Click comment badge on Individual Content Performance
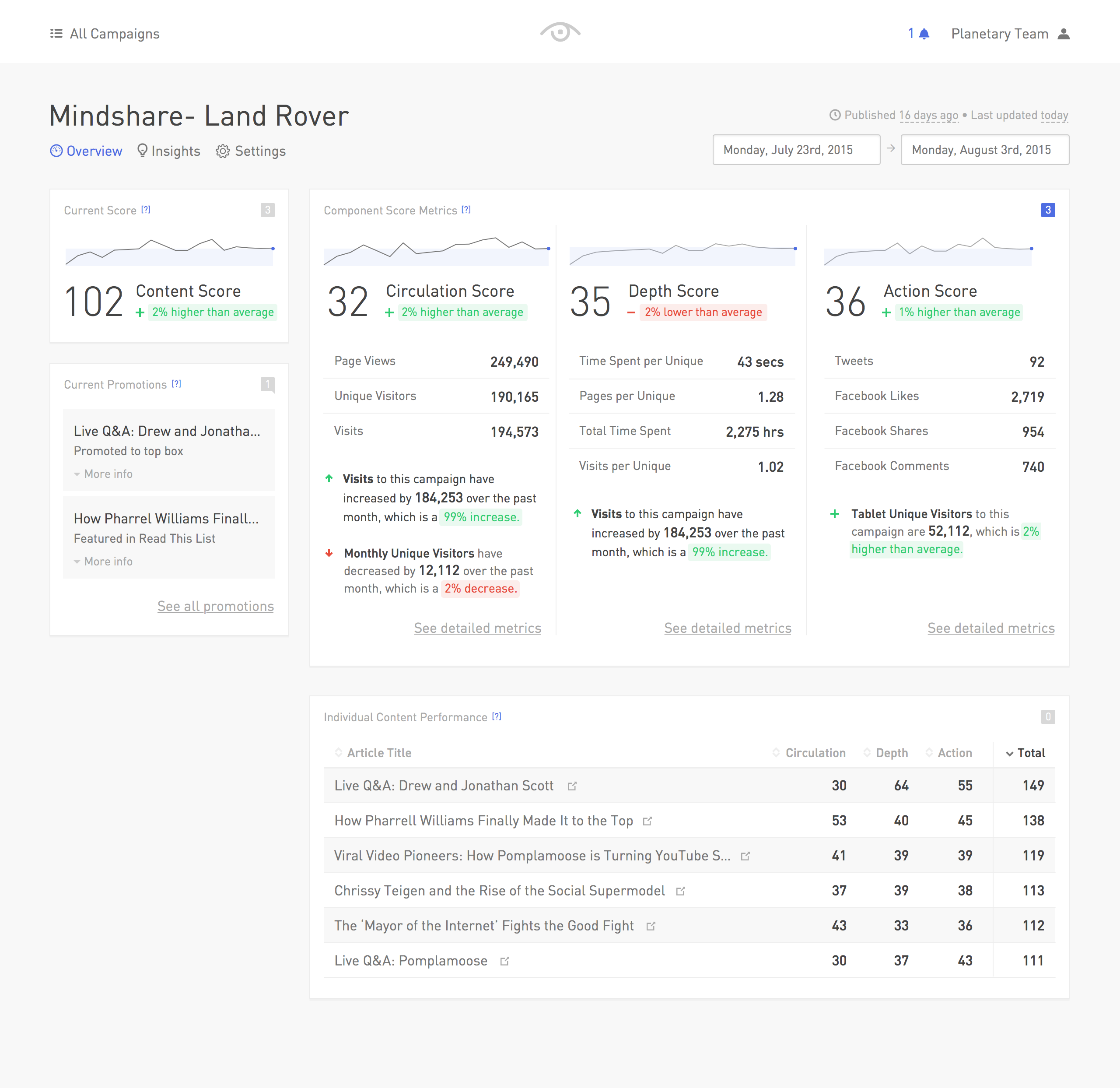This screenshot has width=1120, height=1088. pyautogui.click(x=1047, y=716)
